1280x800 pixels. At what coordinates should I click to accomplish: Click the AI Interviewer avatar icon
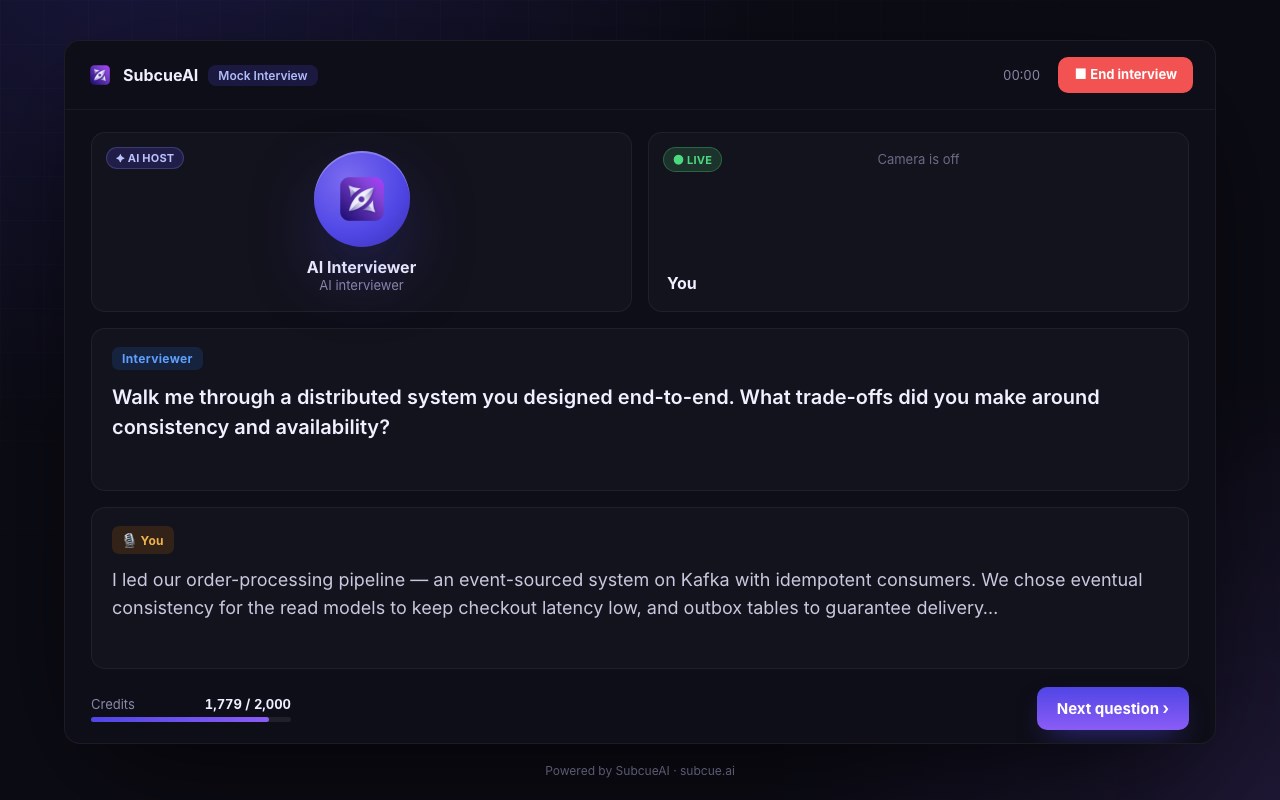coord(362,199)
